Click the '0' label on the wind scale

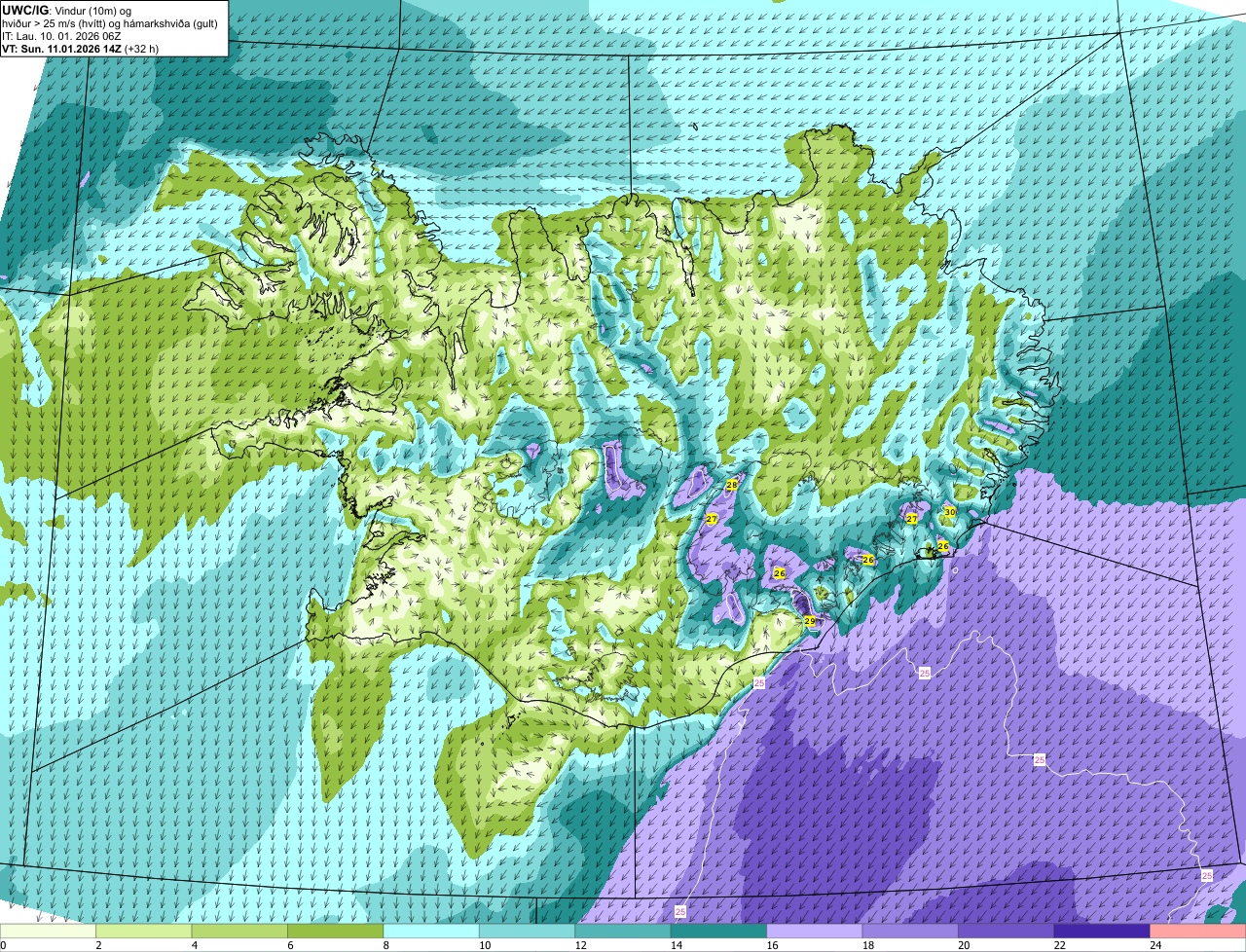[x=3, y=945]
